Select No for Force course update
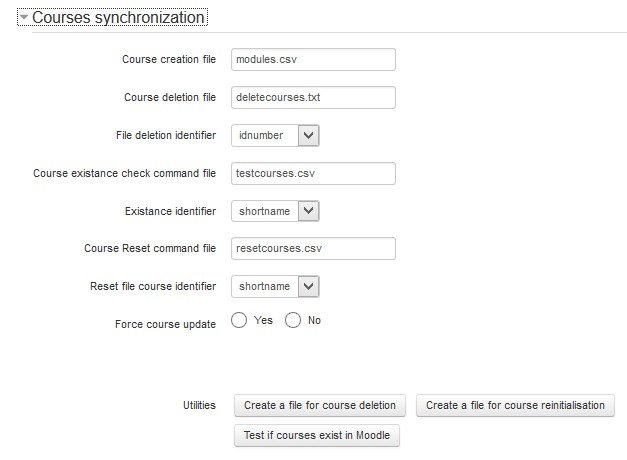This screenshot has width=627, height=460. (x=293, y=320)
